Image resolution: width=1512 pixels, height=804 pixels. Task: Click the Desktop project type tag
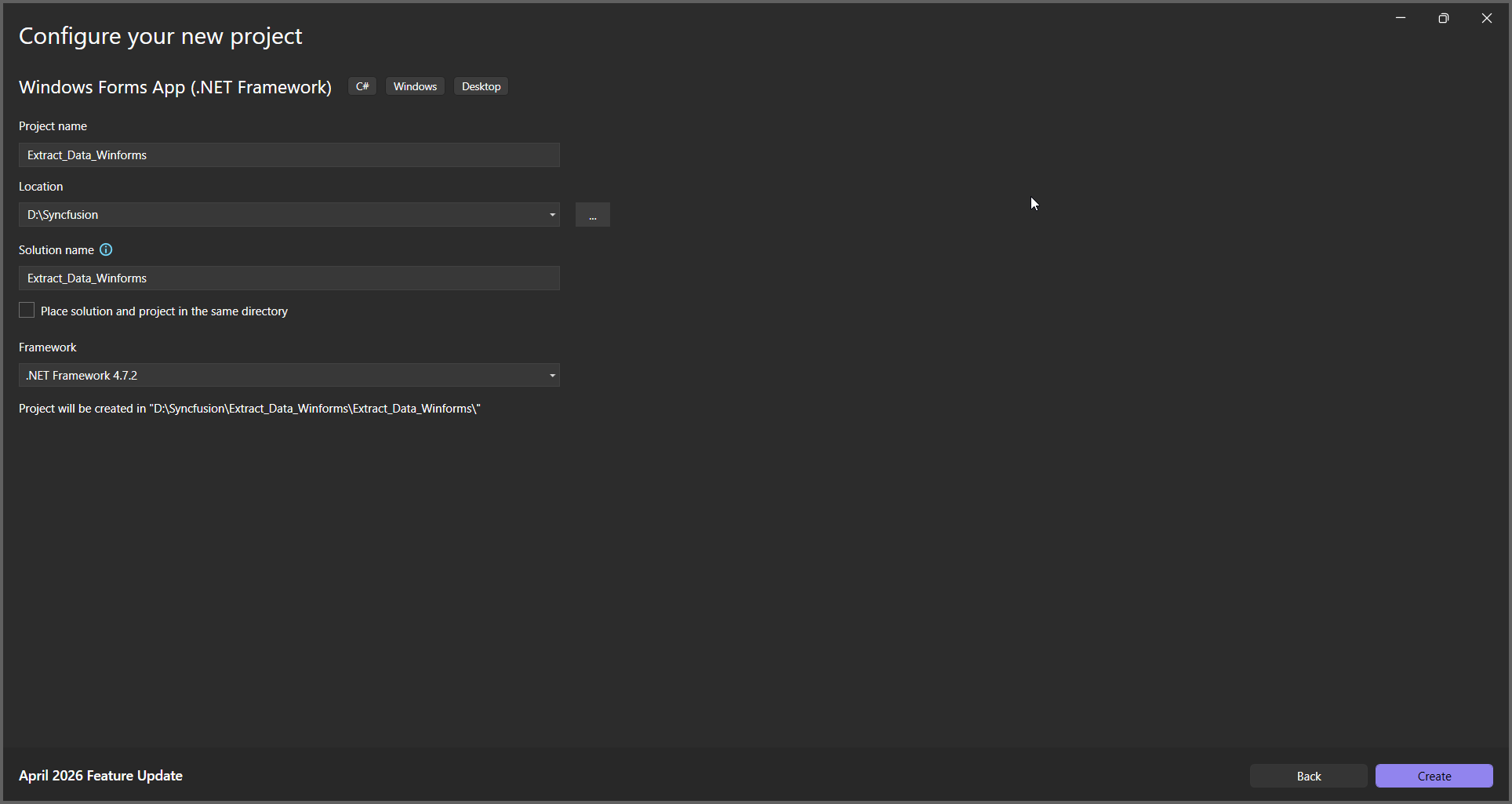(x=481, y=86)
